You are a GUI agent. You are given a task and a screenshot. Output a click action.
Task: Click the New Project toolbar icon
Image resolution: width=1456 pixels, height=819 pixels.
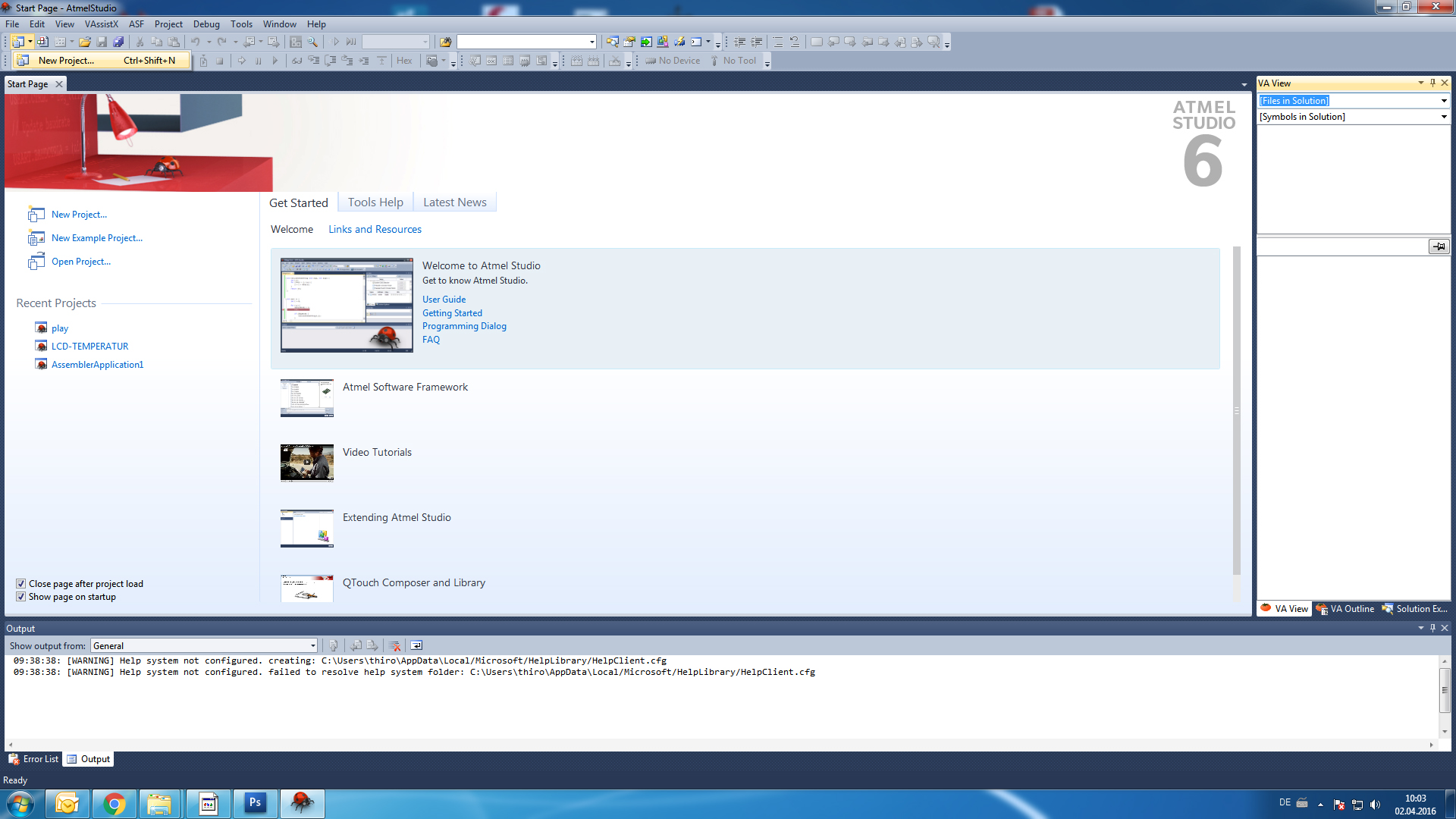[17, 42]
